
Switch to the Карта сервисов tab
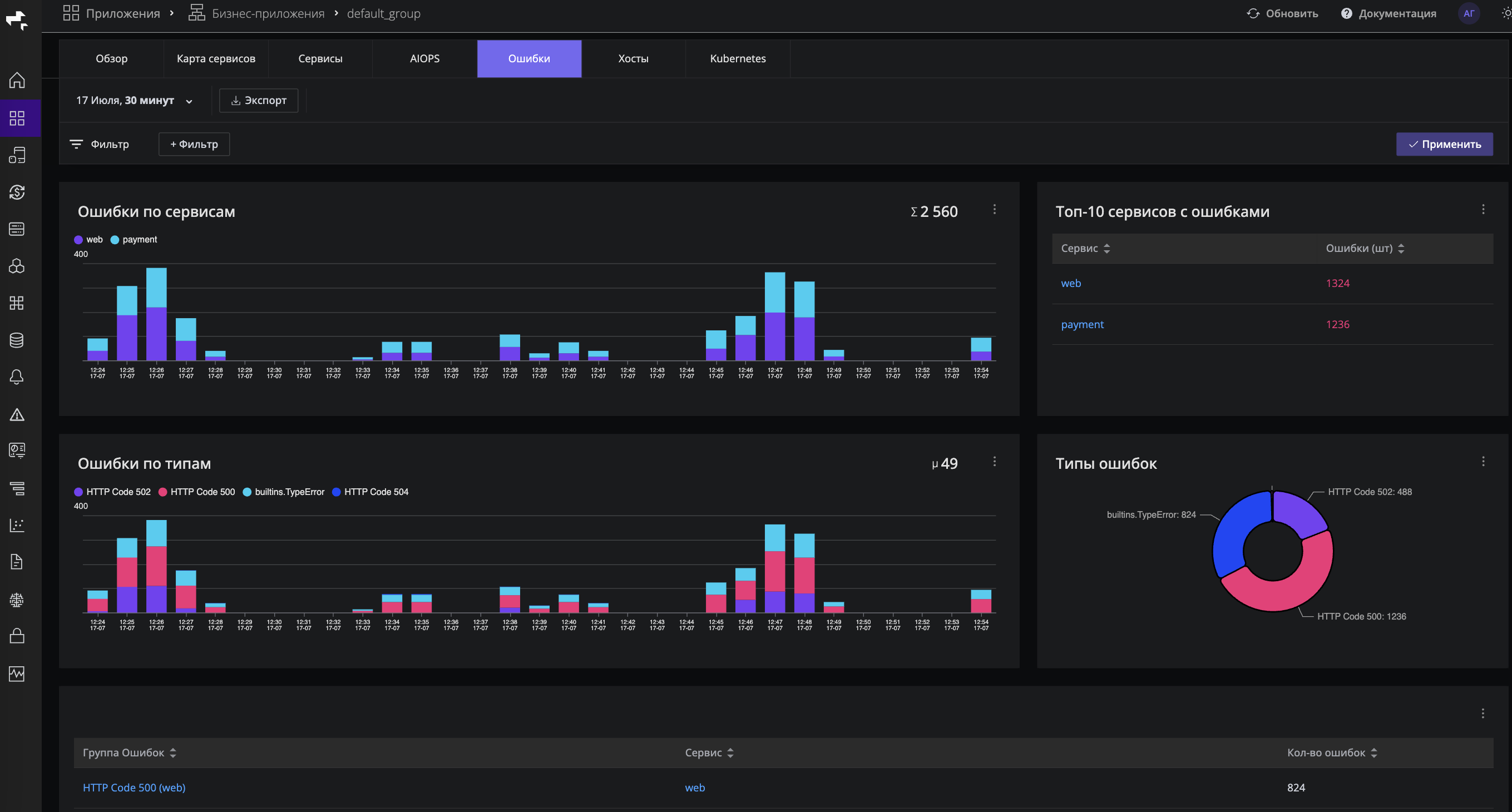tap(216, 58)
